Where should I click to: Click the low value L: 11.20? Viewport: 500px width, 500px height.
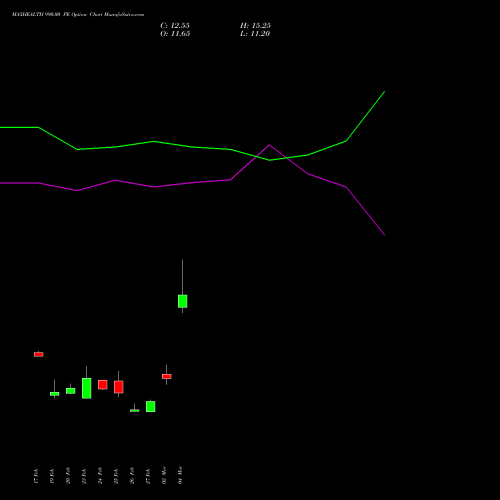[255, 34]
